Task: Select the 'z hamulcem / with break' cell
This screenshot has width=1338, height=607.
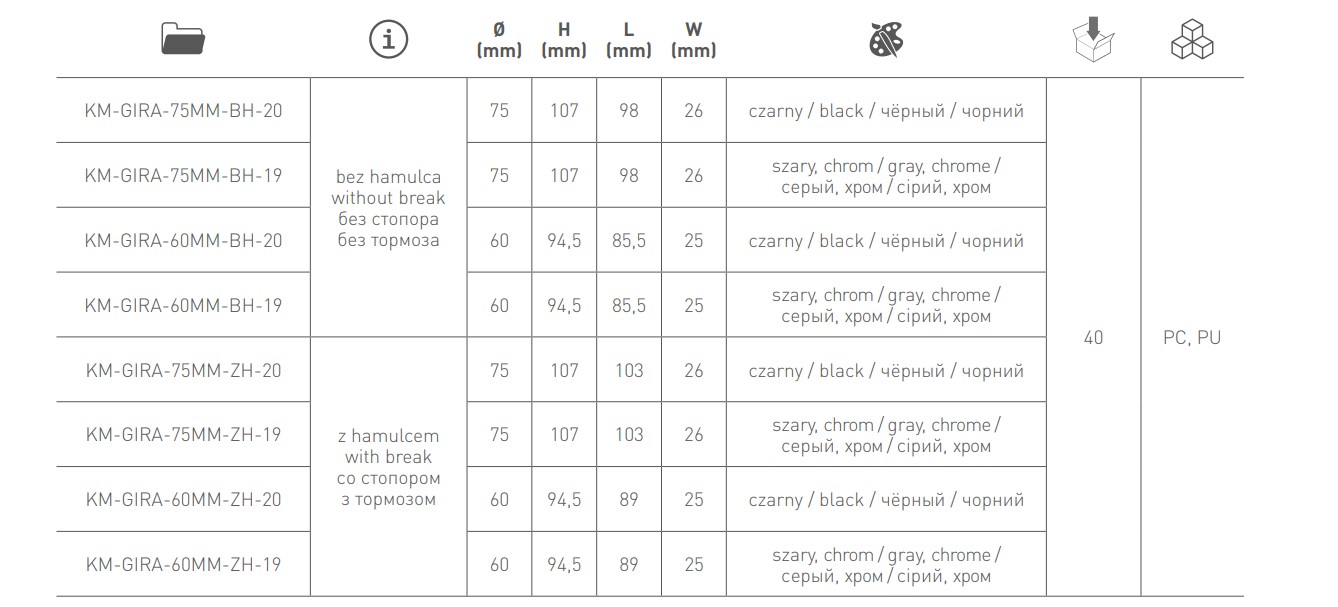Action: point(389,467)
